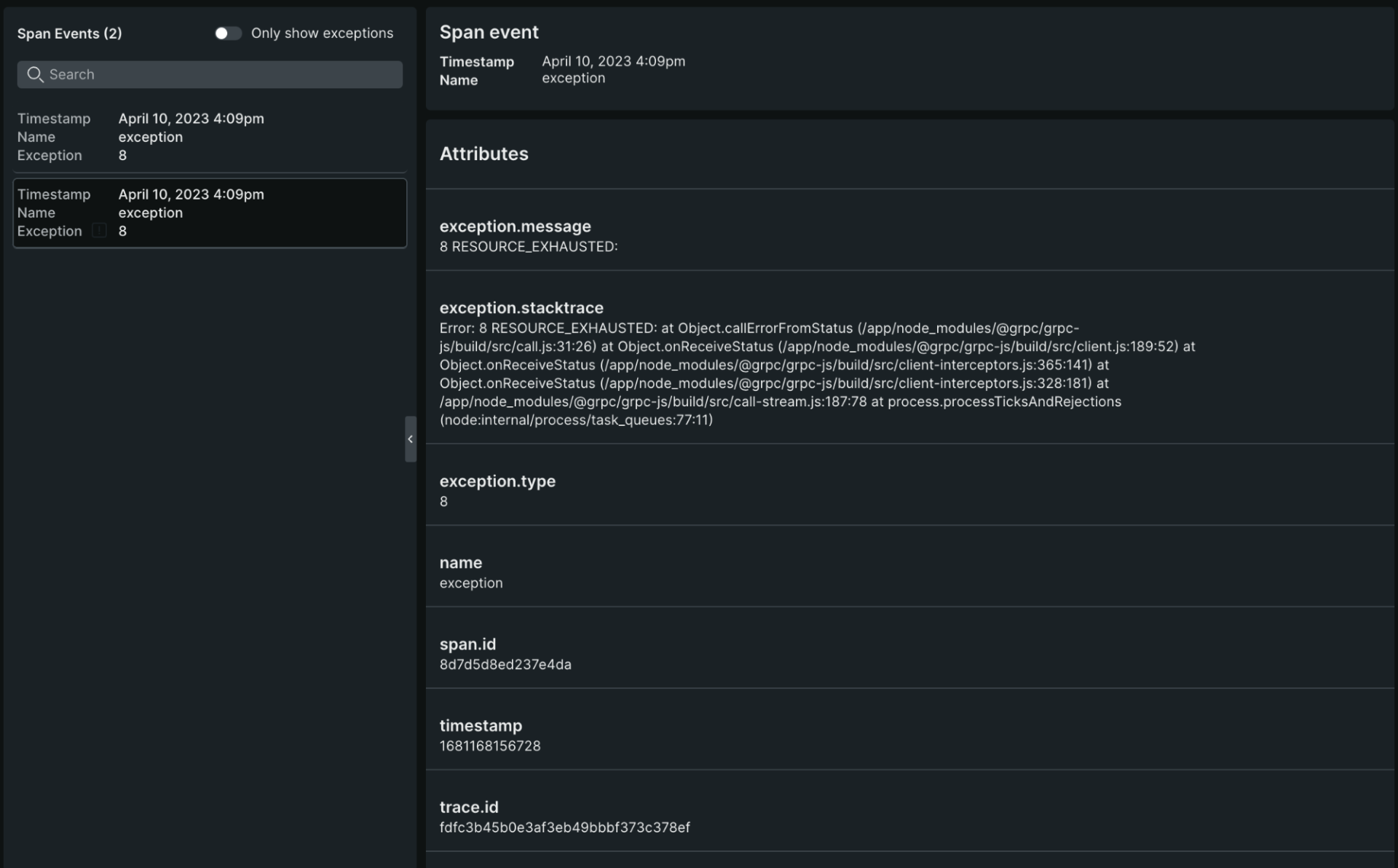1398x868 pixels.
Task: Click the search magnifier icon
Action: (x=34, y=74)
